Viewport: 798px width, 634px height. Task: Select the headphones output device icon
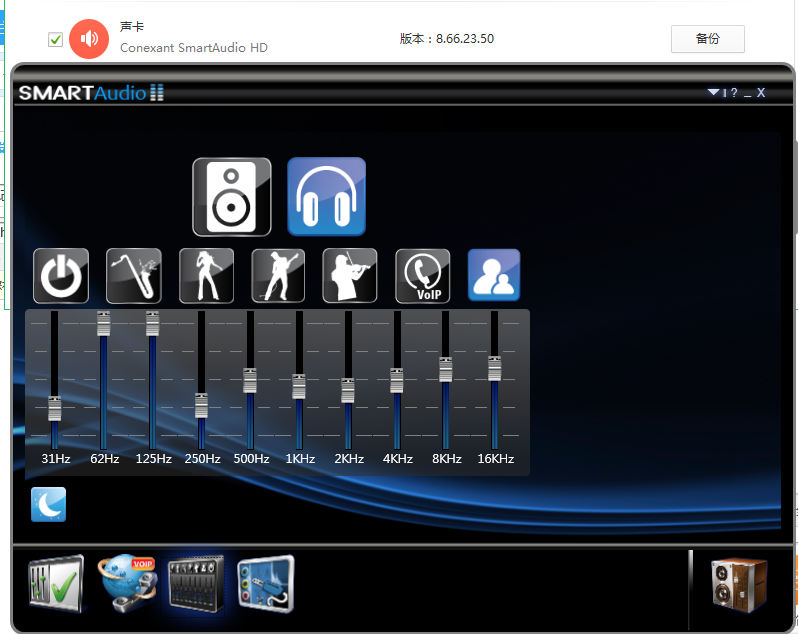click(326, 196)
